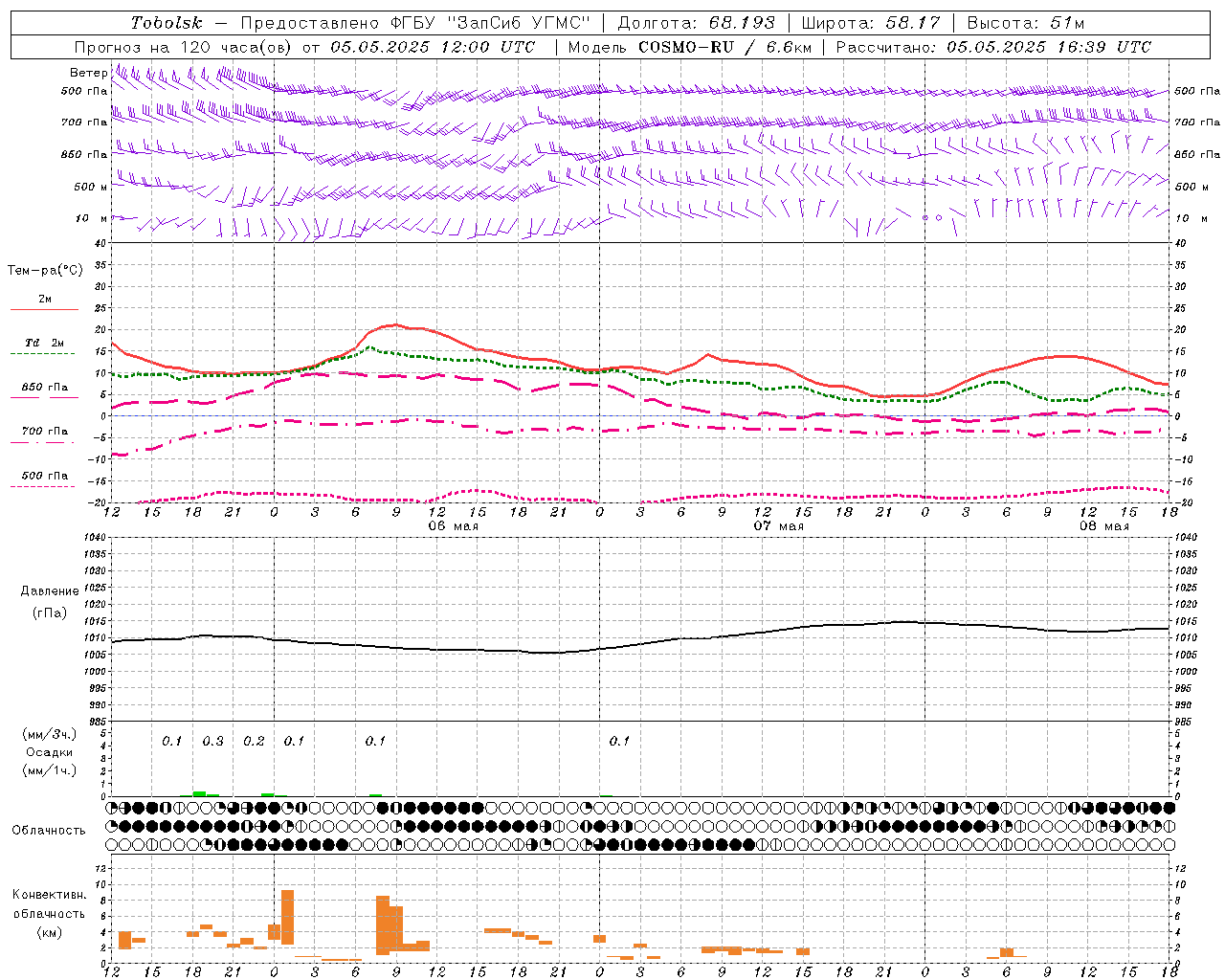Viewport: 1225px width, 980px height.
Task: Click the '07 мая' date label
Action: tap(778, 526)
